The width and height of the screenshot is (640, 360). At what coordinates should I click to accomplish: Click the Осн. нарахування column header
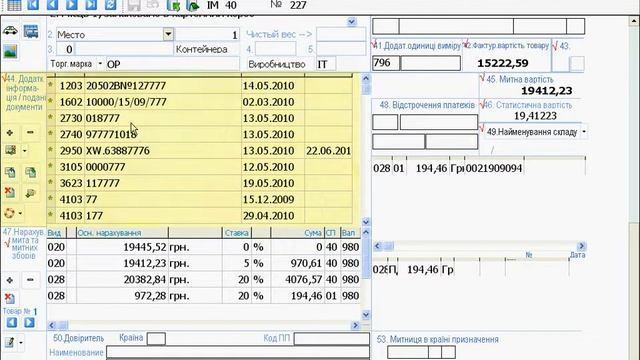click(122, 233)
